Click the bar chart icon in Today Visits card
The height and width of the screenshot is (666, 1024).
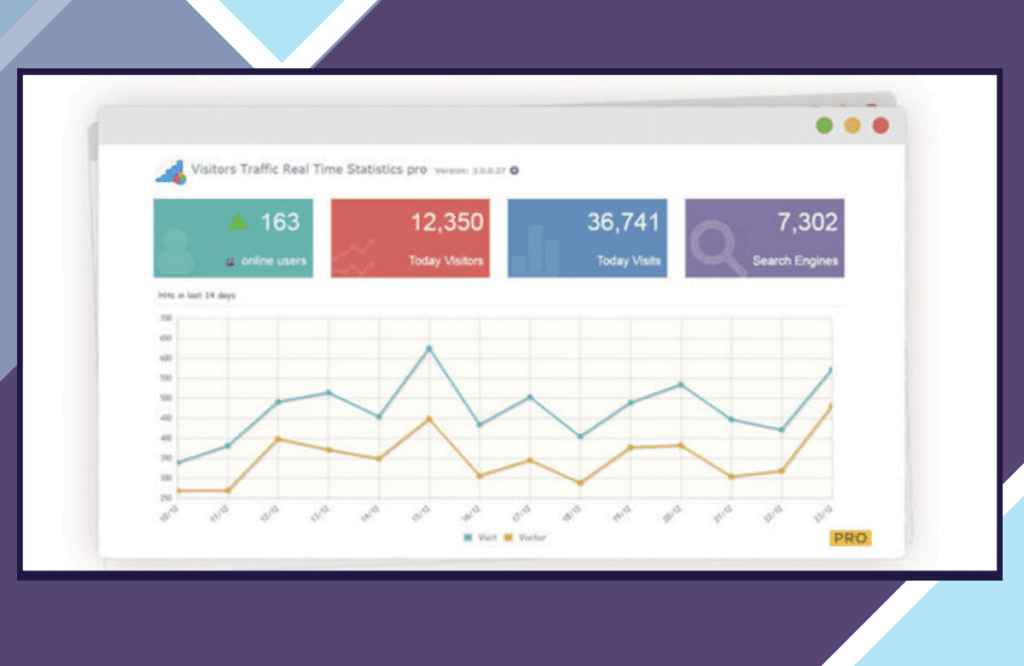point(535,250)
